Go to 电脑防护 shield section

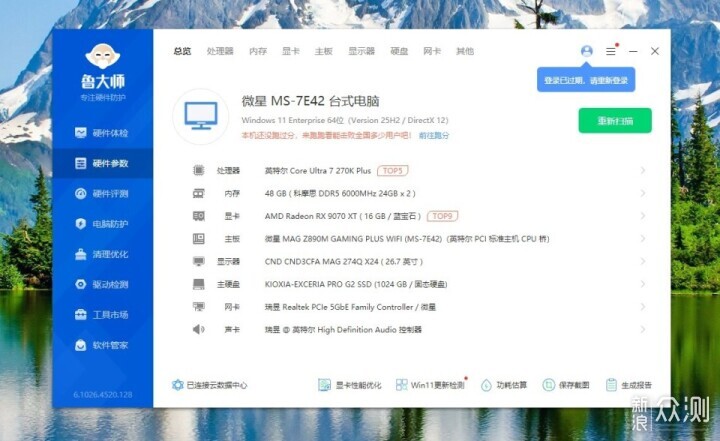click(102, 224)
